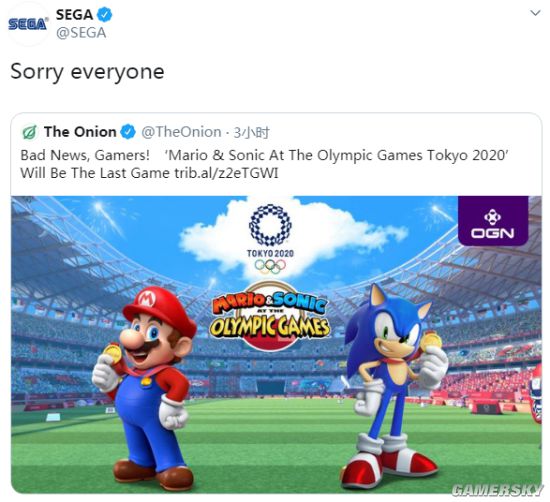Click the Sonic character in the image
The height and width of the screenshot is (502, 550).
click(x=395, y=386)
